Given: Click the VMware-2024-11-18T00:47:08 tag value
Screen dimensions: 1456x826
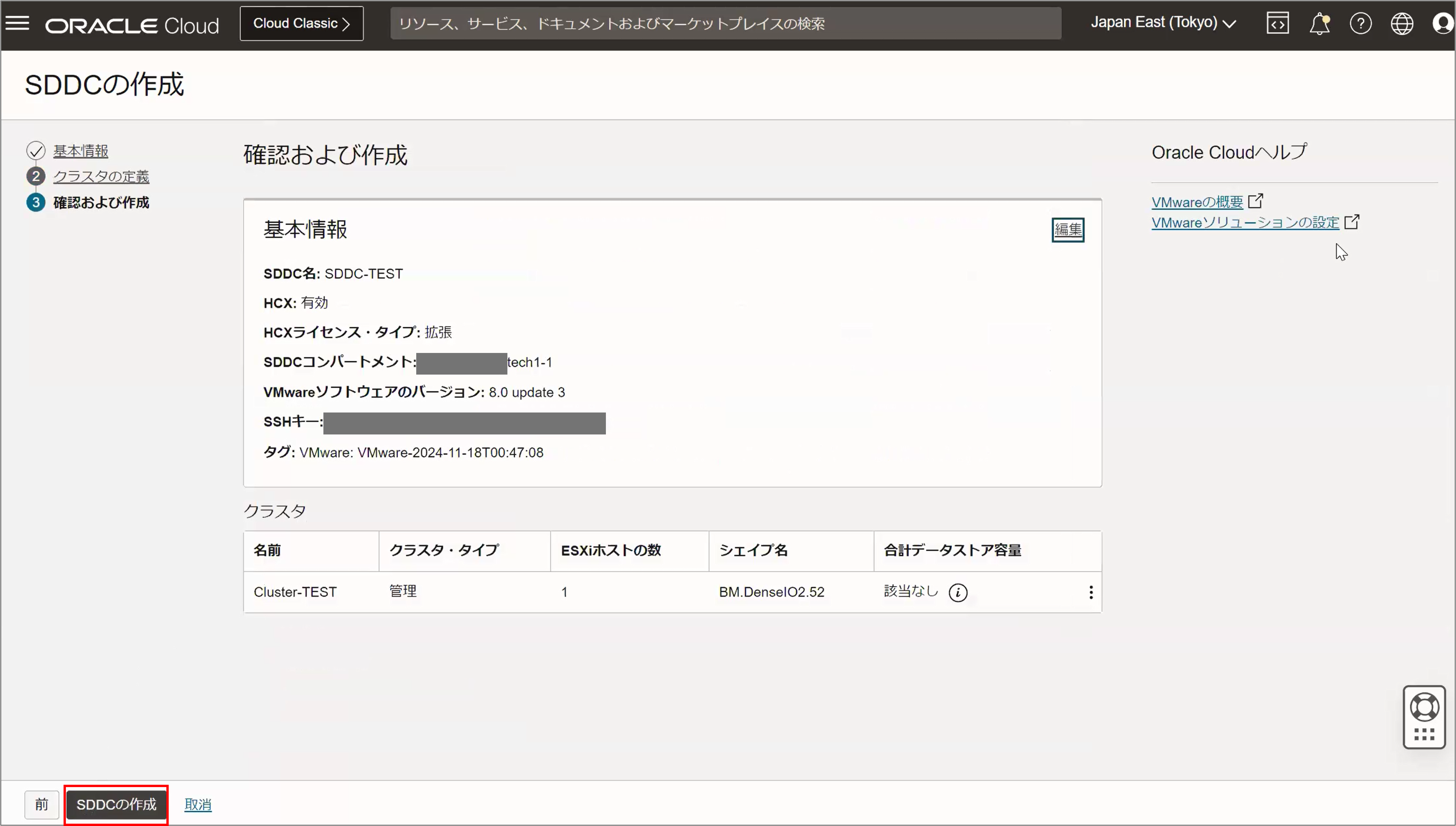Looking at the screenshot, I should pos(451,452).
